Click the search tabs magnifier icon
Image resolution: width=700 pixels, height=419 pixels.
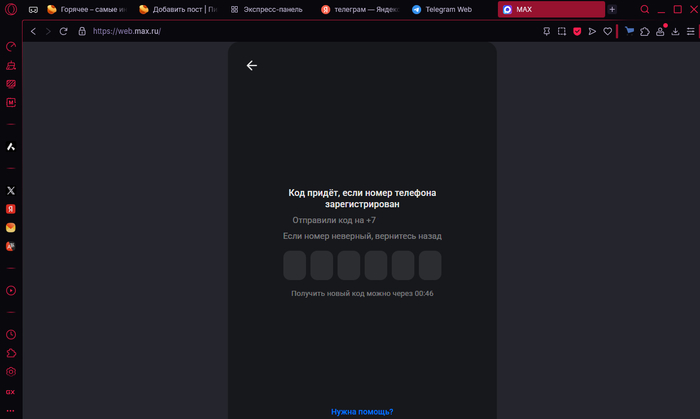(x=645, y=9)
